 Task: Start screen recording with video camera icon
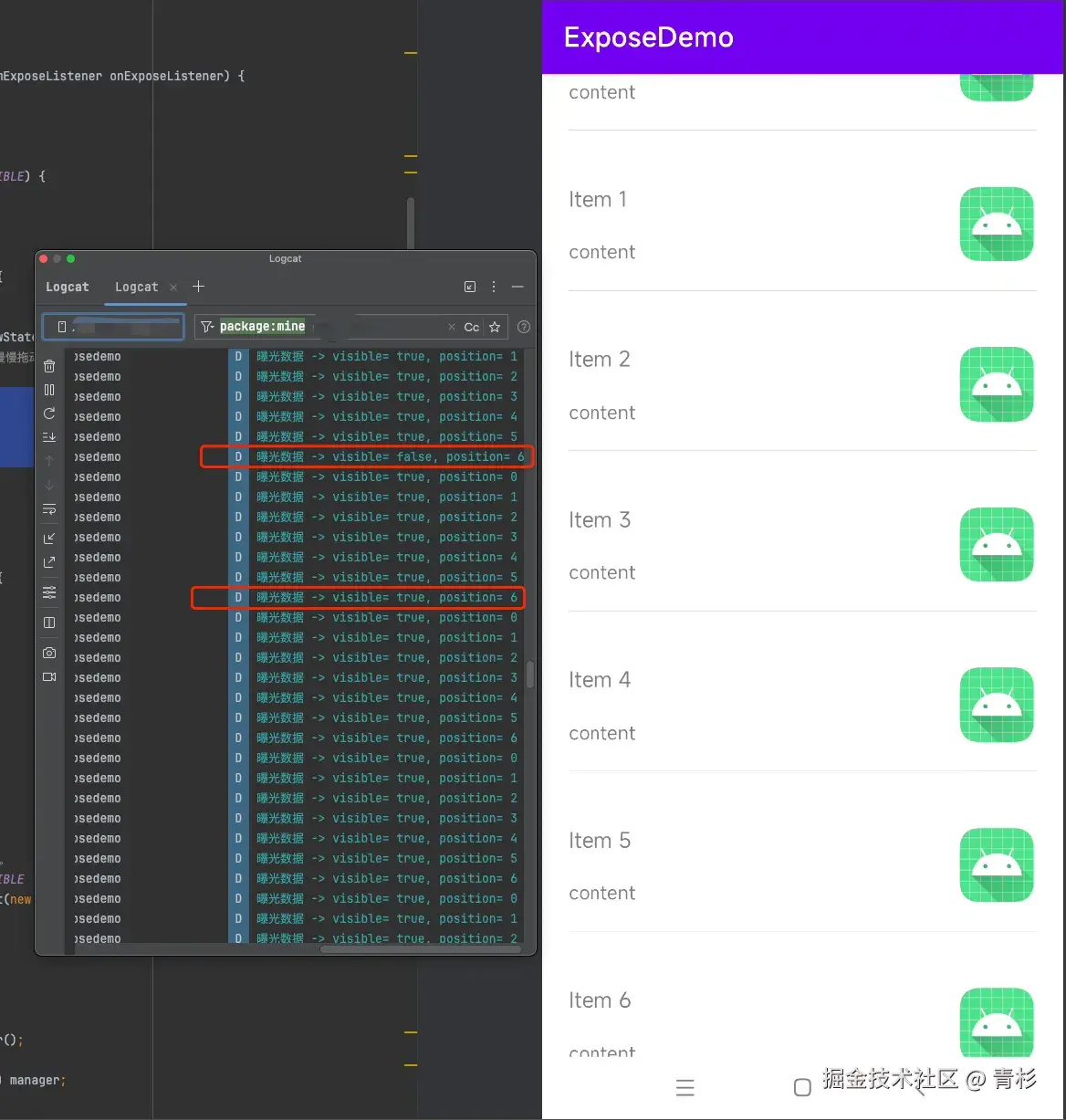click(x=48, y=676)
